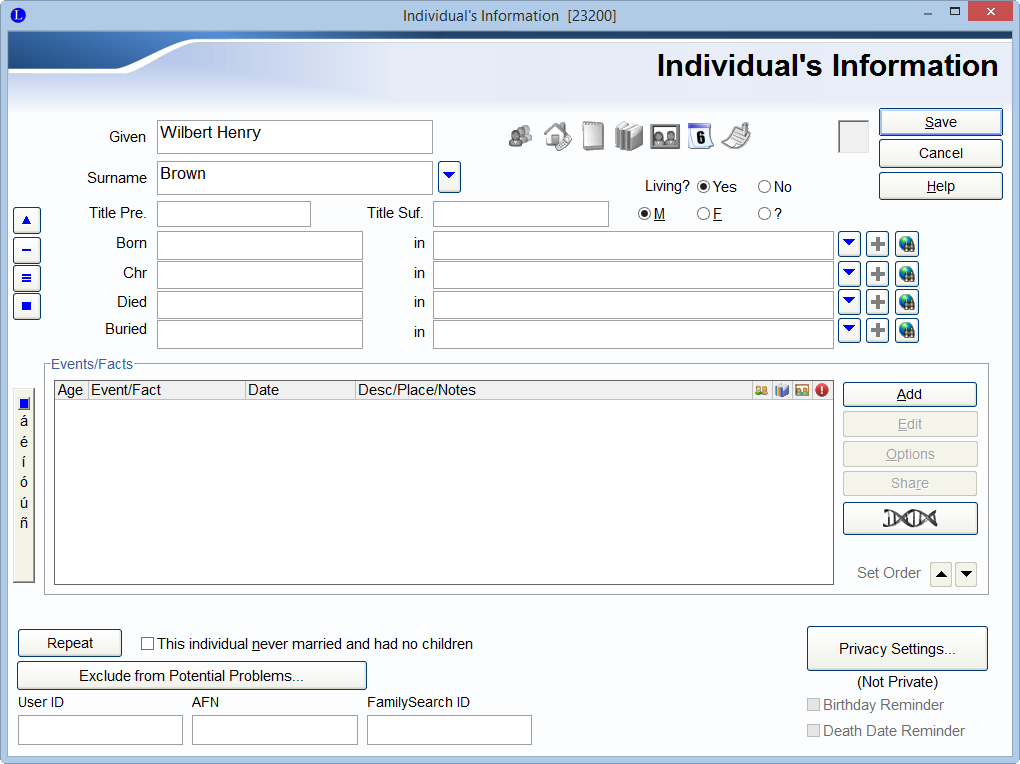This screenshot has width=1020, height=764.
Task: Click the Cancel button
Action: (x=941, y=154)
